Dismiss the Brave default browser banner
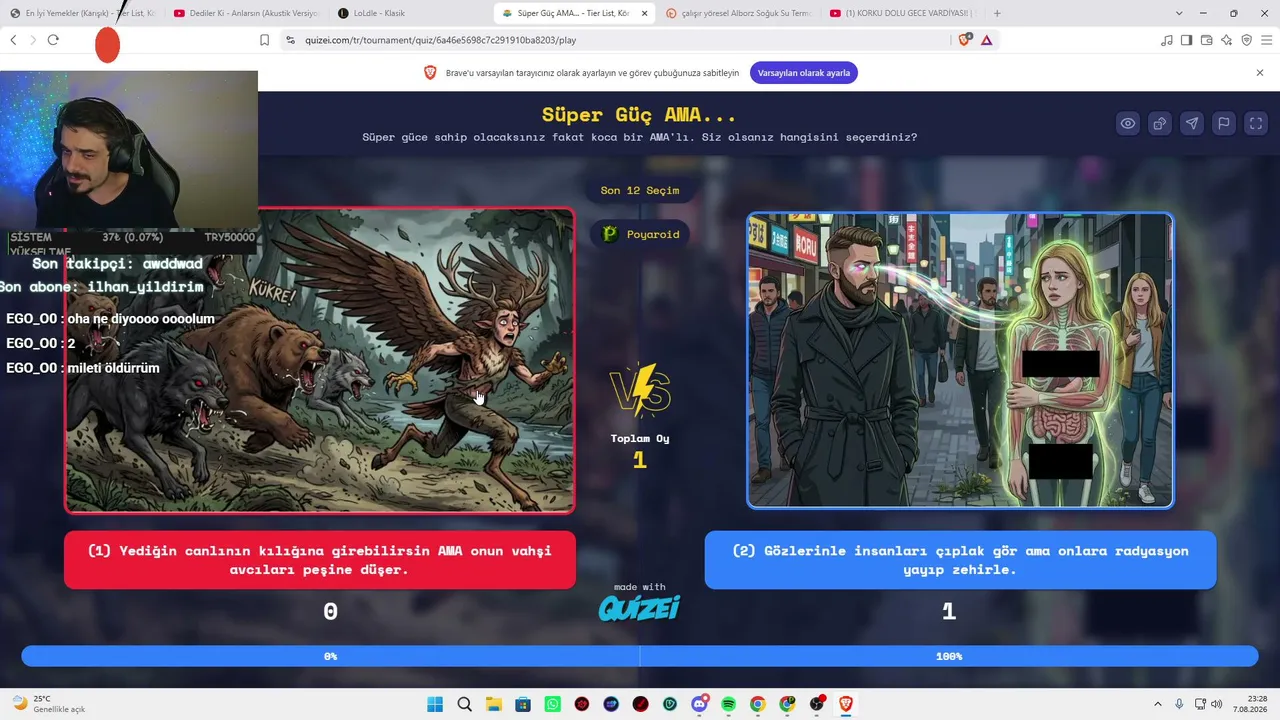This screenshot has height=720, width=1280. (1260, 73)
